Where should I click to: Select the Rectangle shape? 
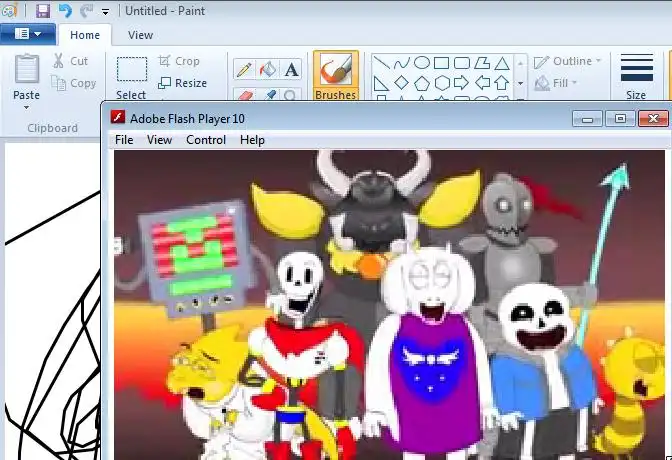(x=441, y=63)
